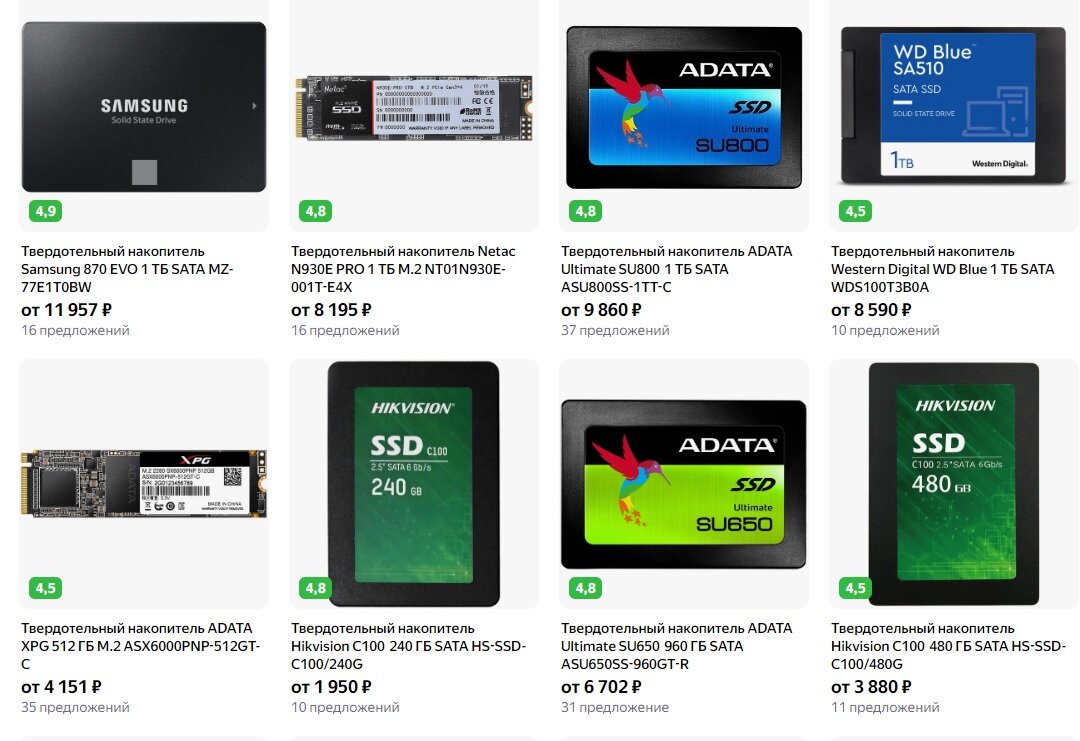The width and height of the screenshot is (1080, 741).
Task: Click the 4,9 rating badge on Samsung
Action: (x=45, y=211)
